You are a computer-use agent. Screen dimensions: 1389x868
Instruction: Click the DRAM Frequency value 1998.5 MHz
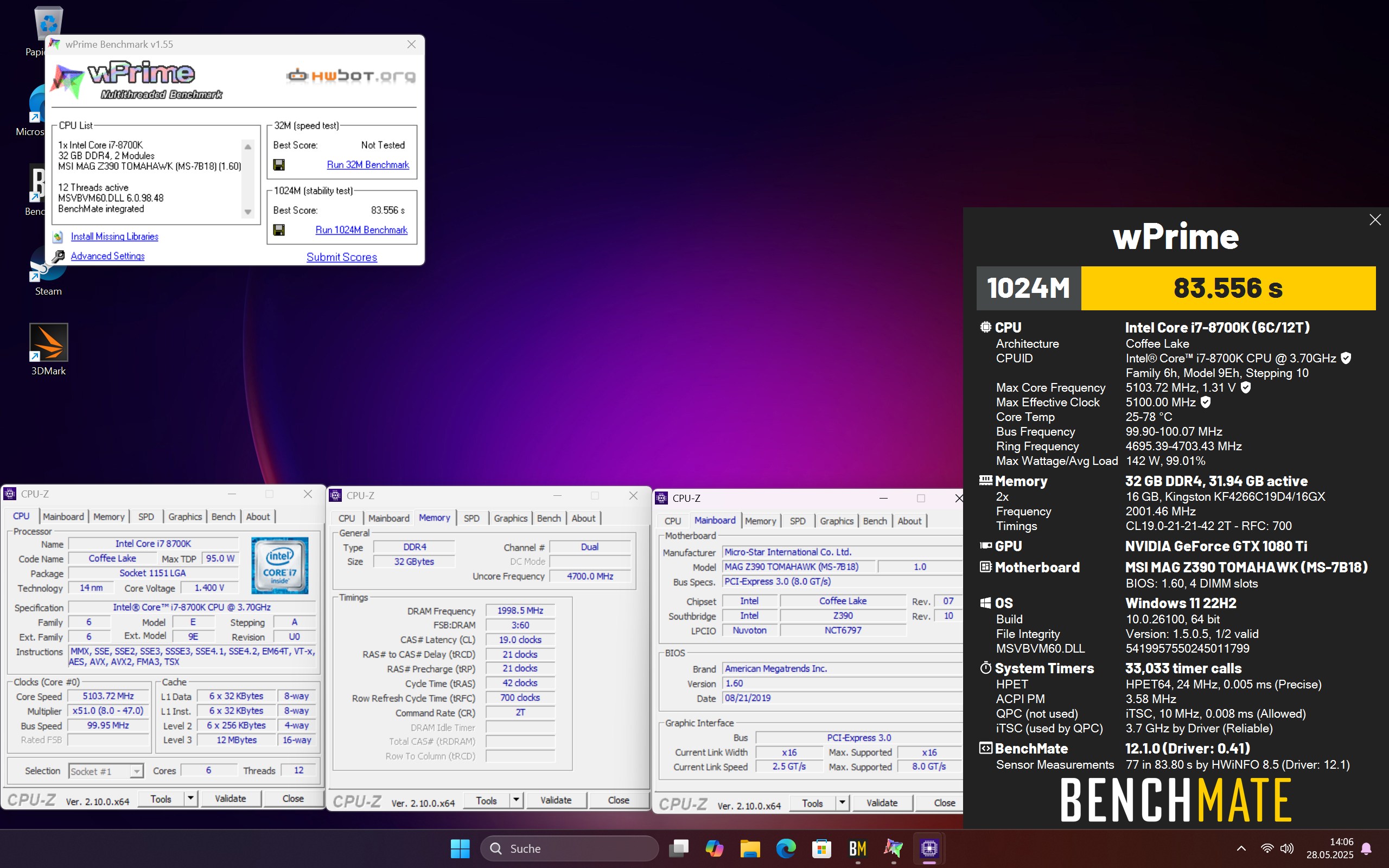519,611
